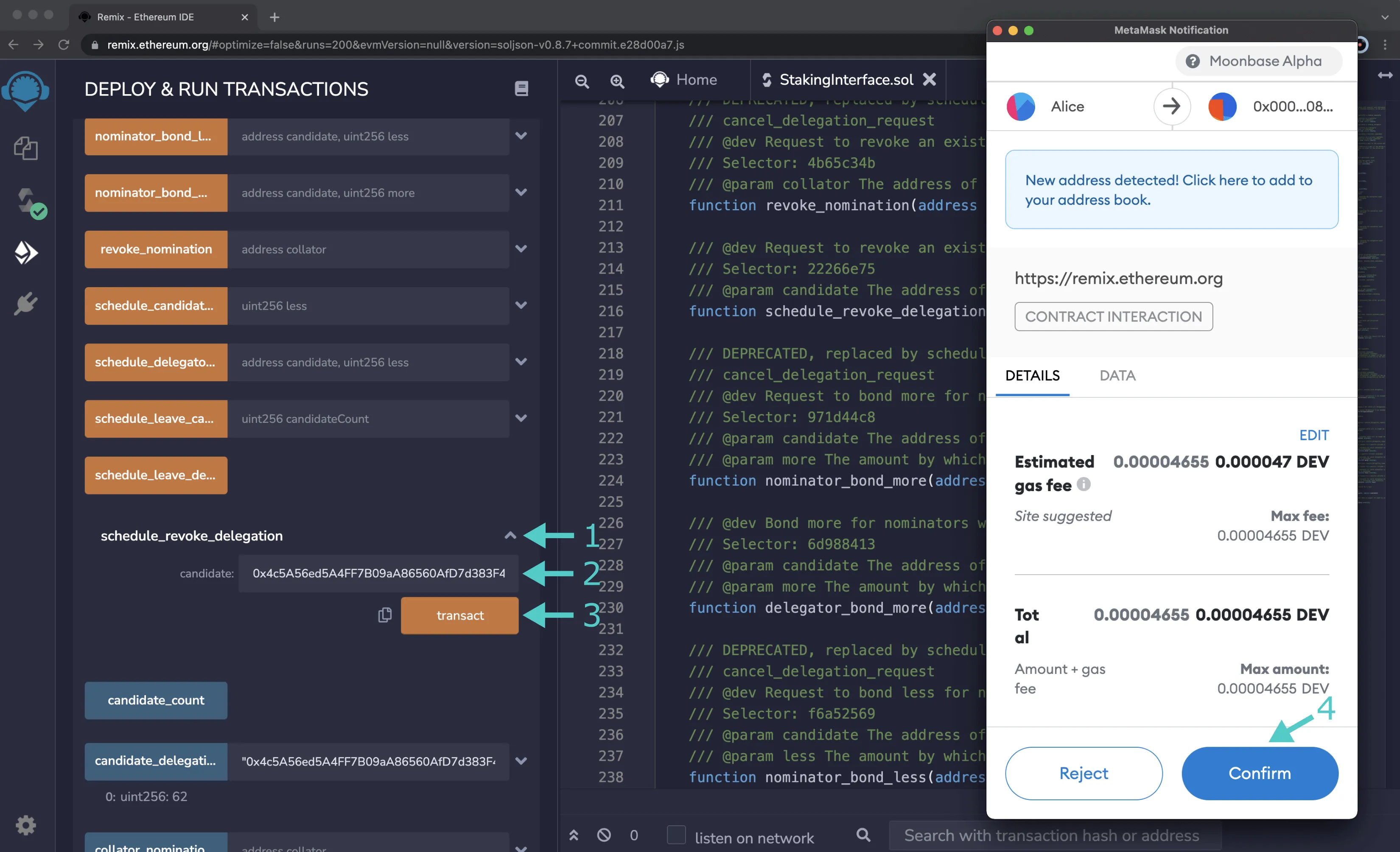Switch to the Home editor tab
1400x852 pixels.
click(684, 80)
